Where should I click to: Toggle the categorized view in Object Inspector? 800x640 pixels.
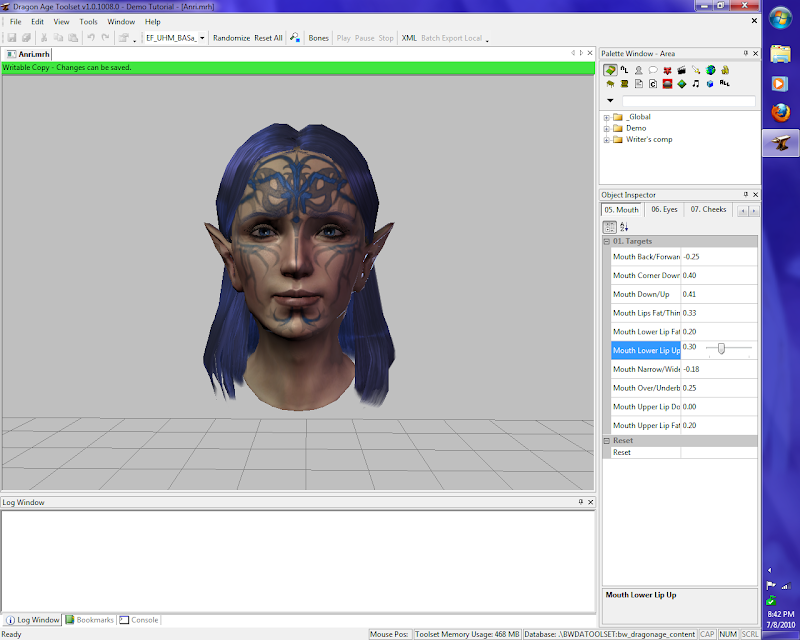tap(609, 228)
